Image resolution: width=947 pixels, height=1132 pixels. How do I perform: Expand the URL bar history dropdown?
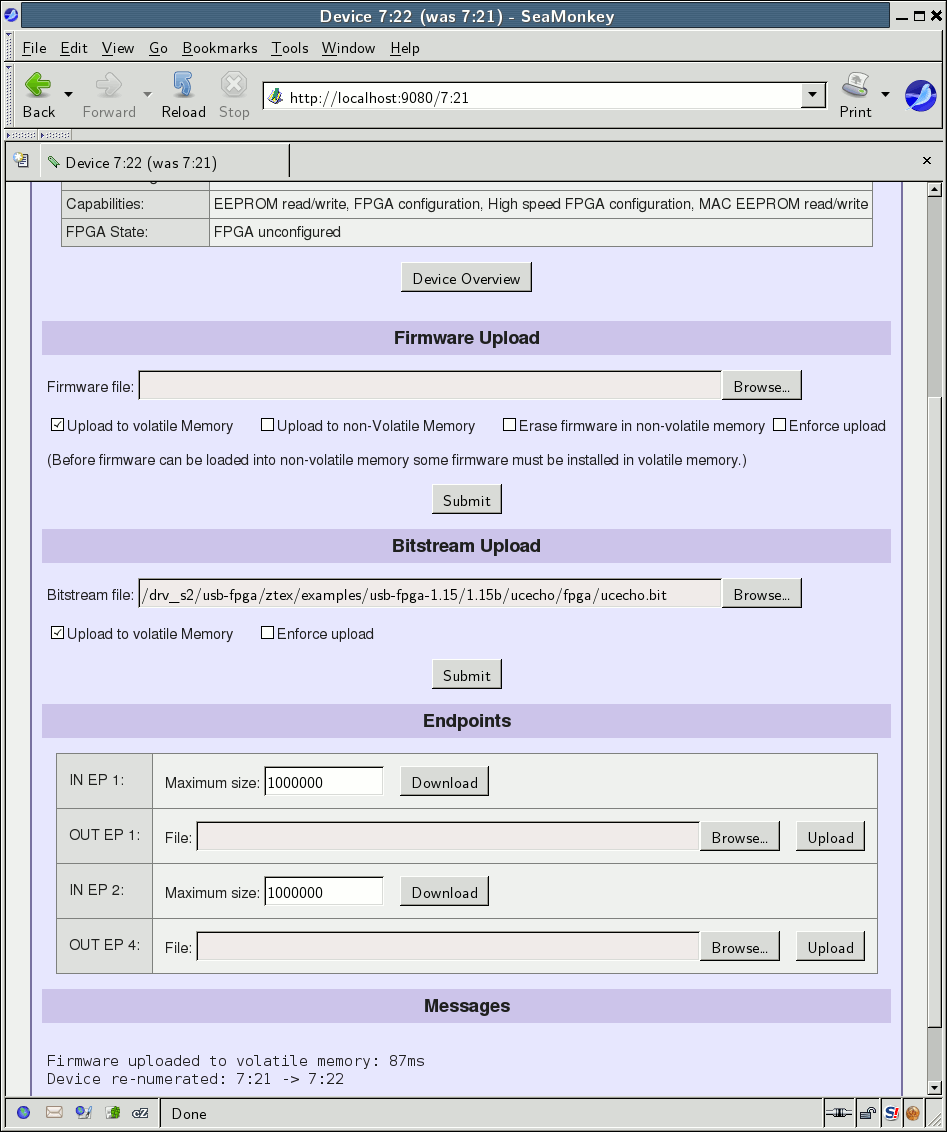point(813,96)
